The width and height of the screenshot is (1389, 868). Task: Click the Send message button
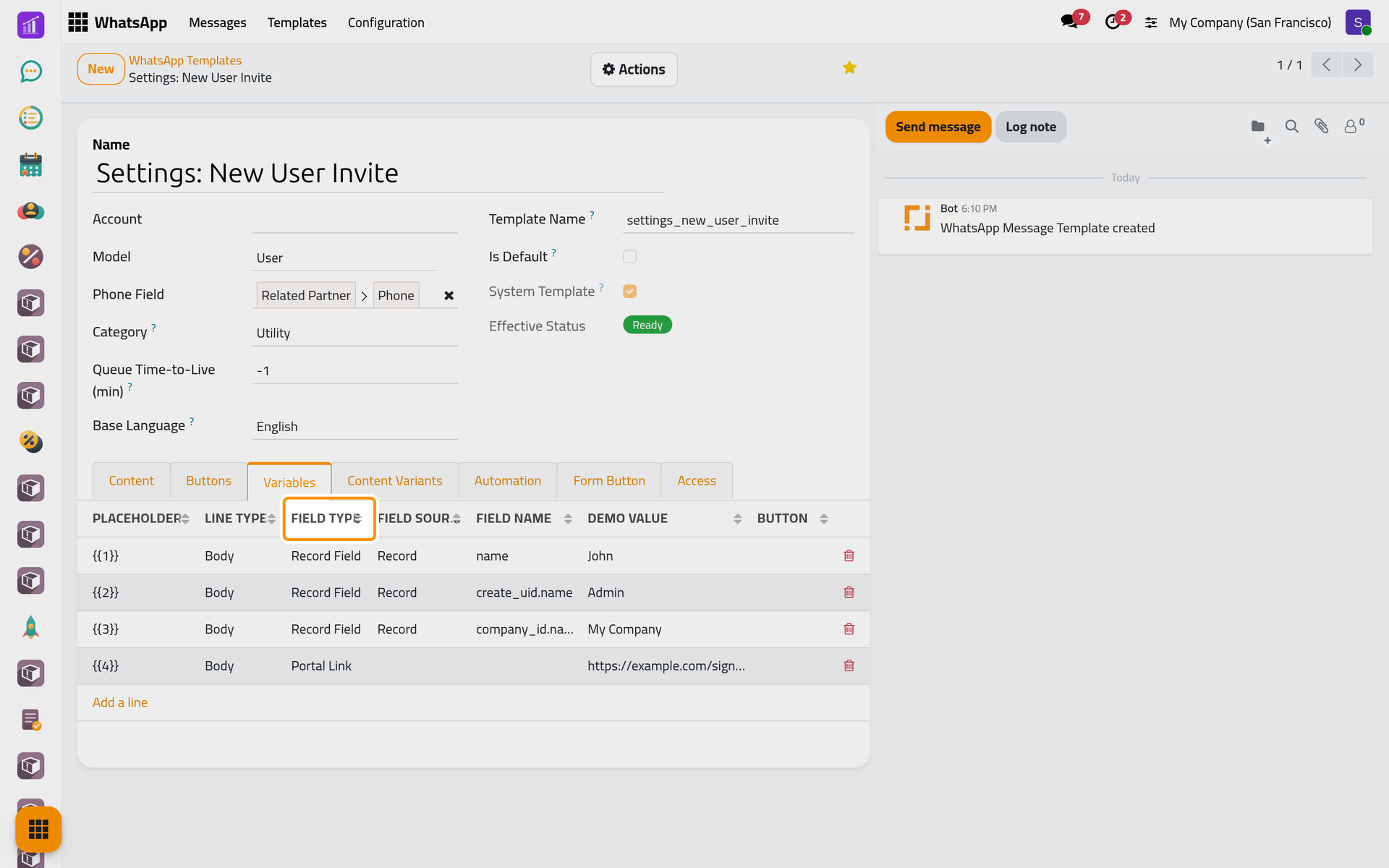pyautogui.click(x=938, y=127)
